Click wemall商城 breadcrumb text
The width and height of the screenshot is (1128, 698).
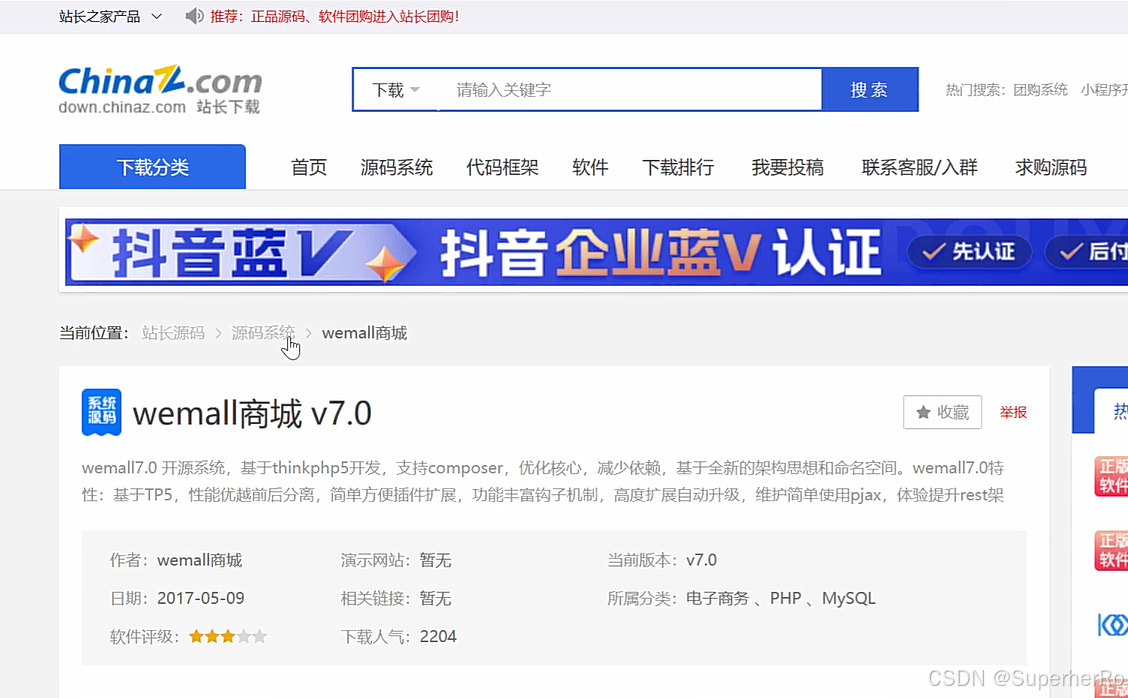pos(364,333)
